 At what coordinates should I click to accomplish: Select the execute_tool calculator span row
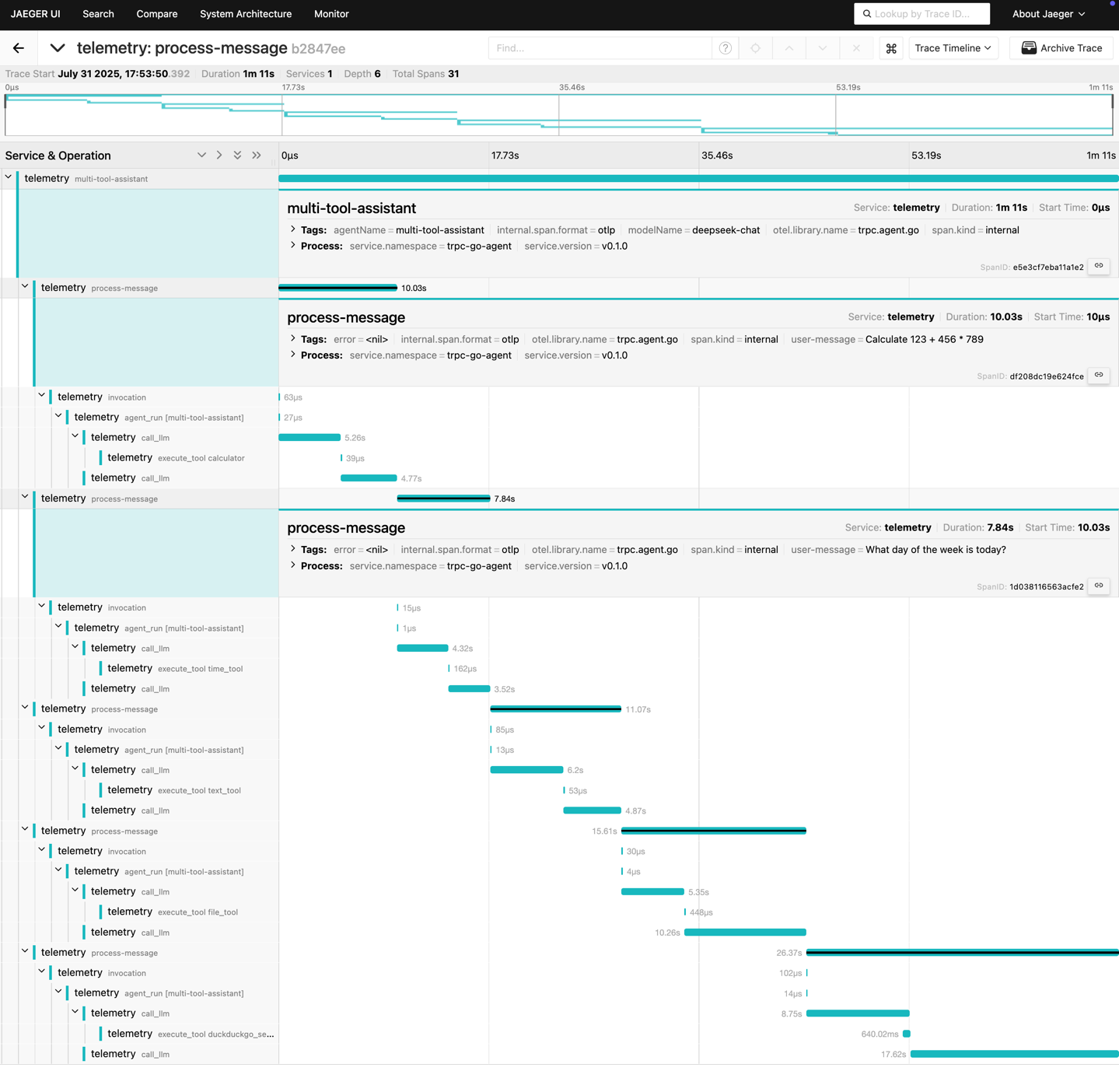click(x=176, y=458)
